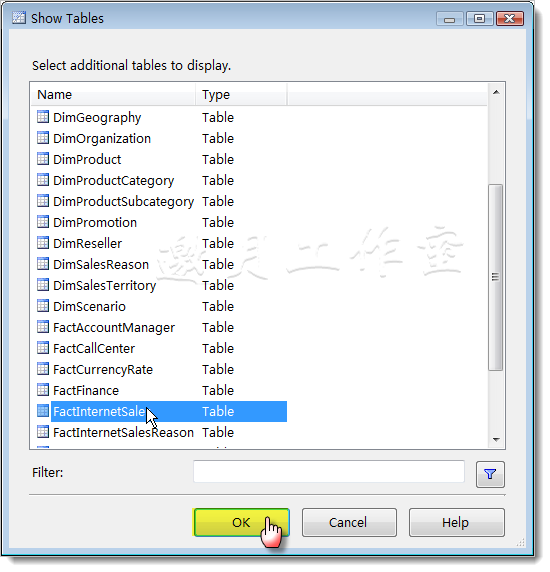Select the DimScenario table name

pos(89,306)
